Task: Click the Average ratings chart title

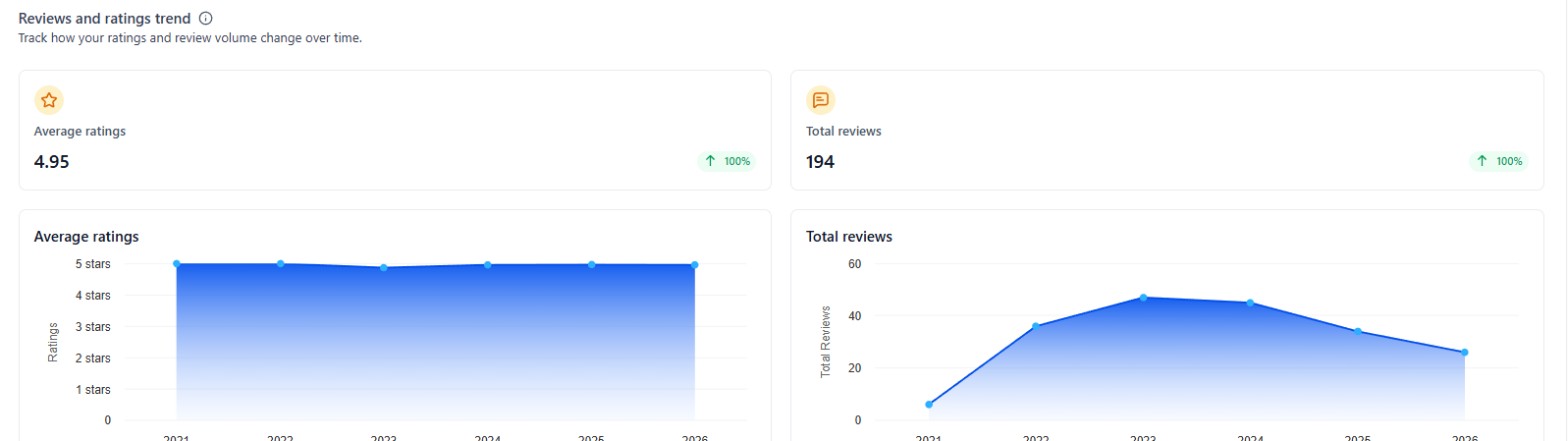Action: pyautogui.click(x=86, y=237)
